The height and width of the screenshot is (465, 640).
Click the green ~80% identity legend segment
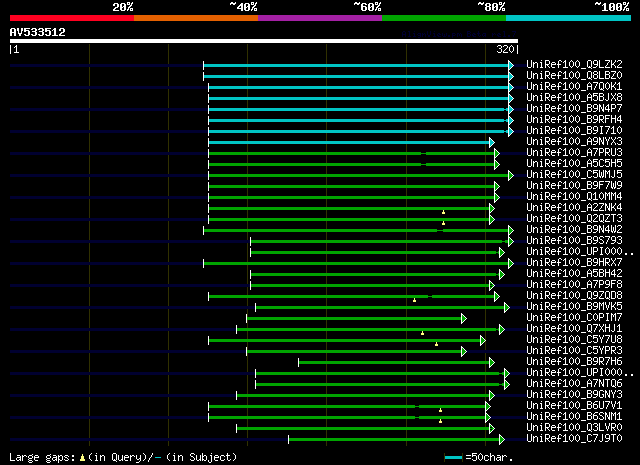point(444,18)
